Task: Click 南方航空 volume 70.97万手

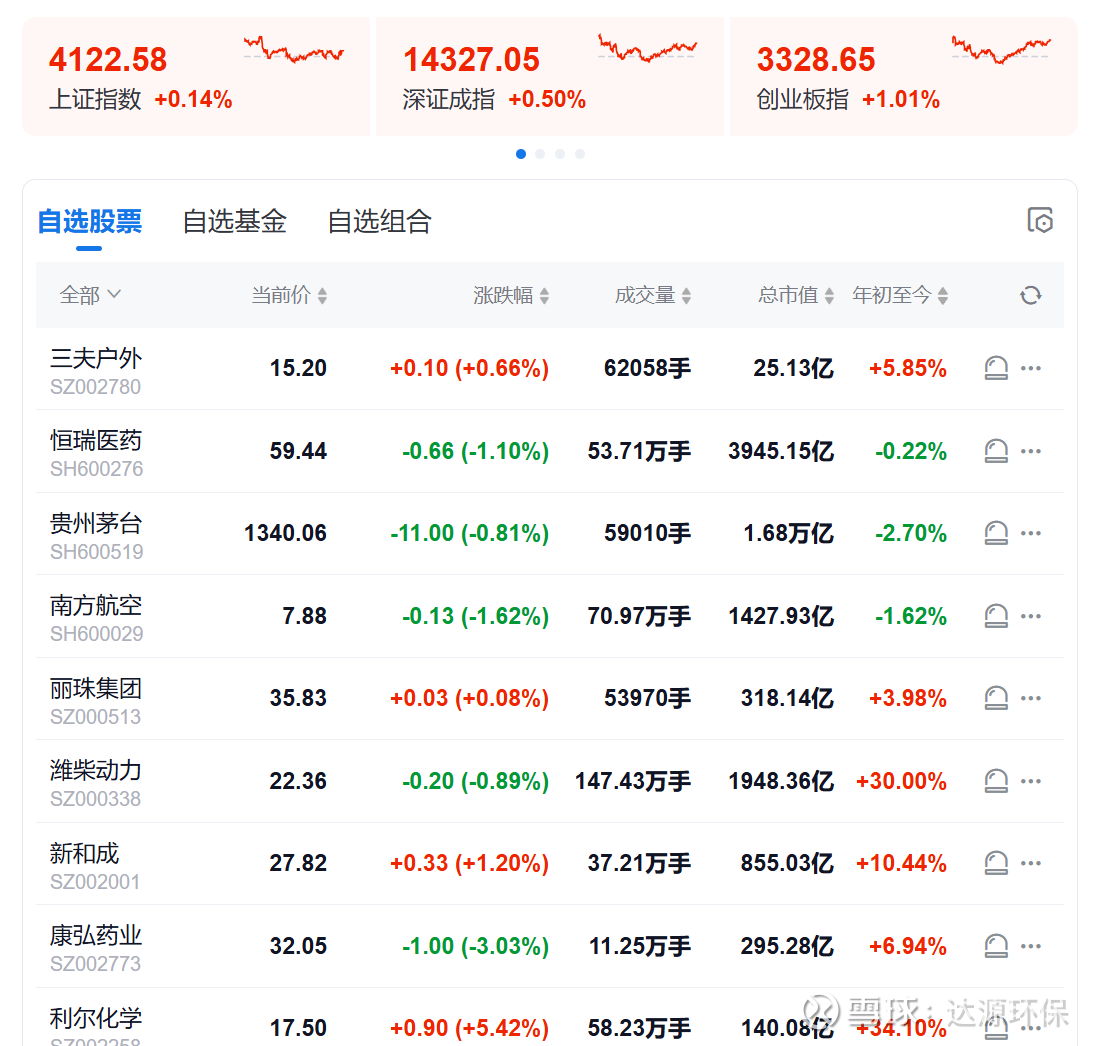Action: (x=640, y=616)
